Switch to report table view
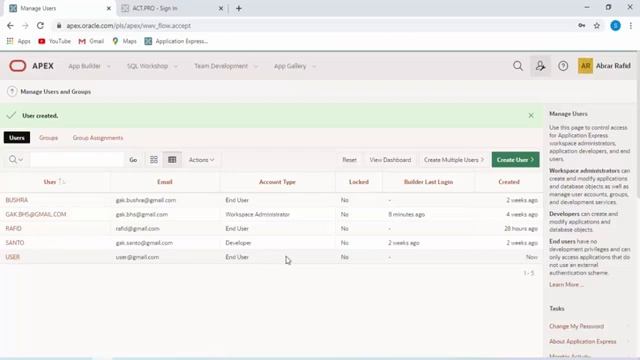 tap(172, 160)
